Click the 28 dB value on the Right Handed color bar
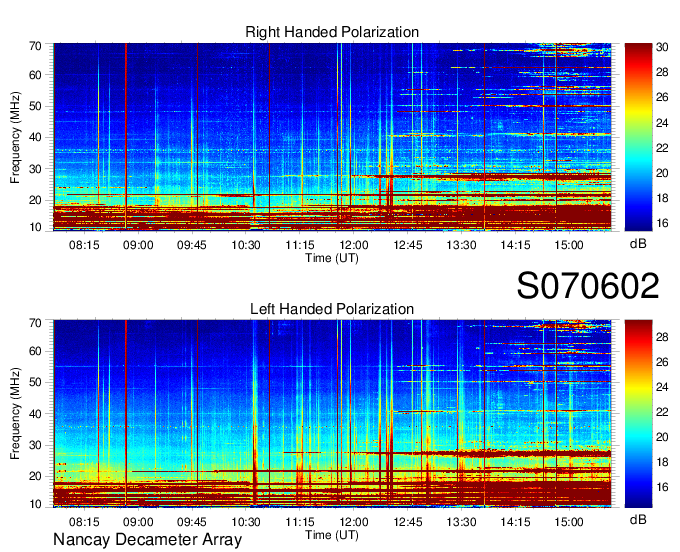The width and height of the screenshot is (680, 552). (662, 72)
